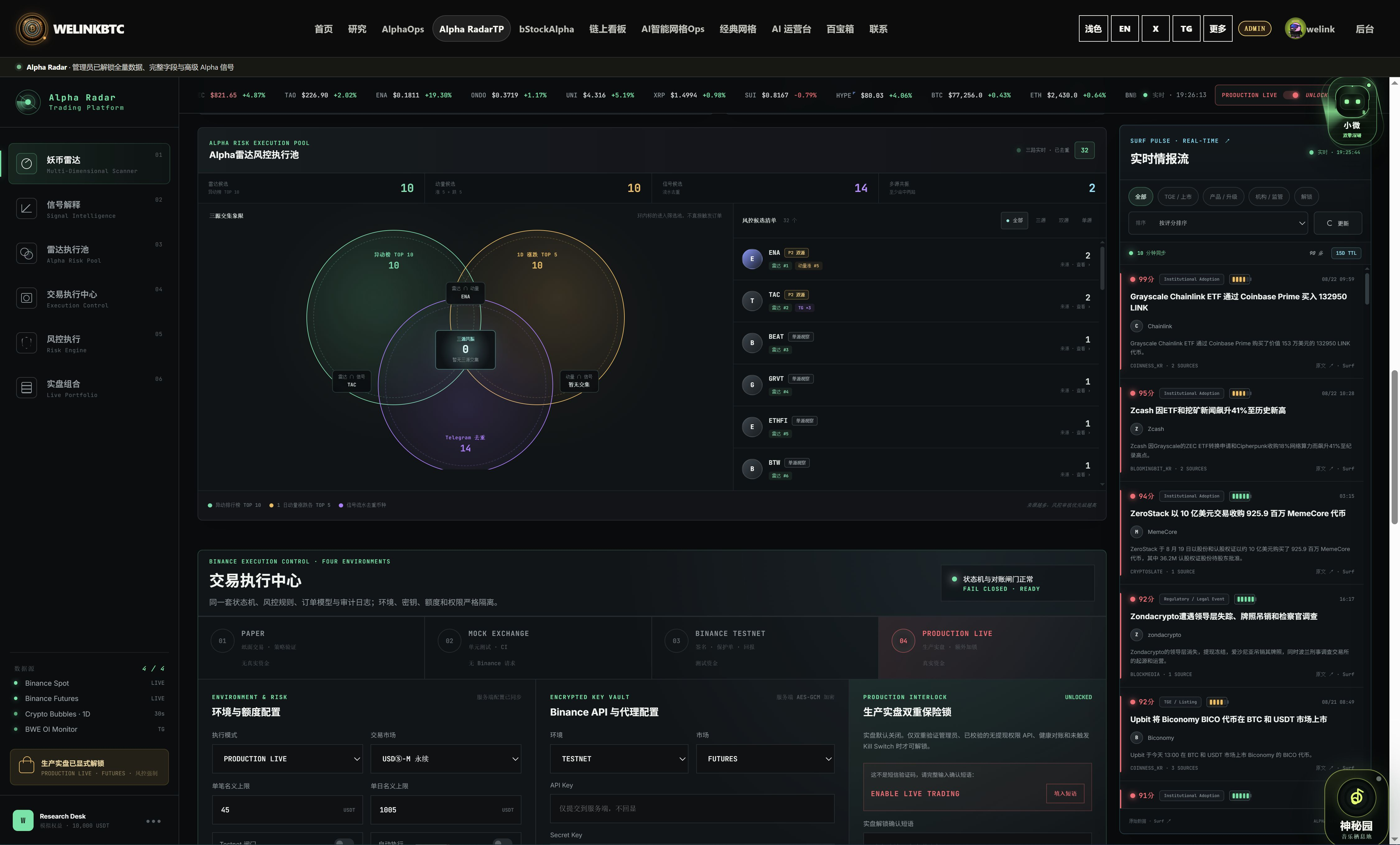Image resolution: width=1400 pixels, height=845 pixels.
Task: Click the page's main vertical scrollbar
Action: tap(1394, 447)
